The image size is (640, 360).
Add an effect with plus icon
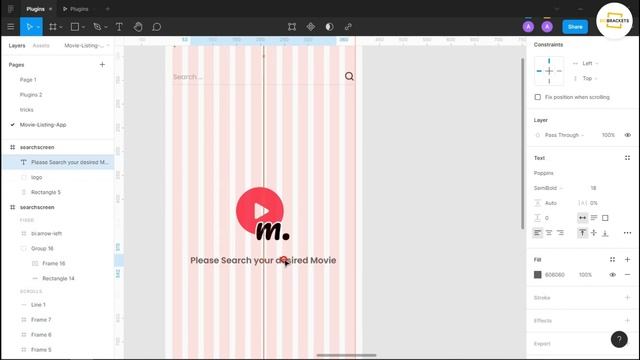point(627,320)
